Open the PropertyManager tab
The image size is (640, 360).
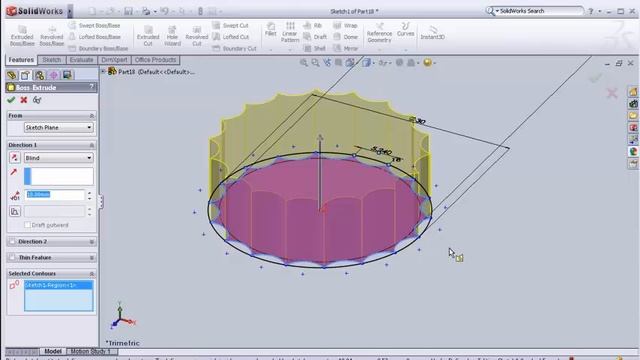tap(25, 75)
